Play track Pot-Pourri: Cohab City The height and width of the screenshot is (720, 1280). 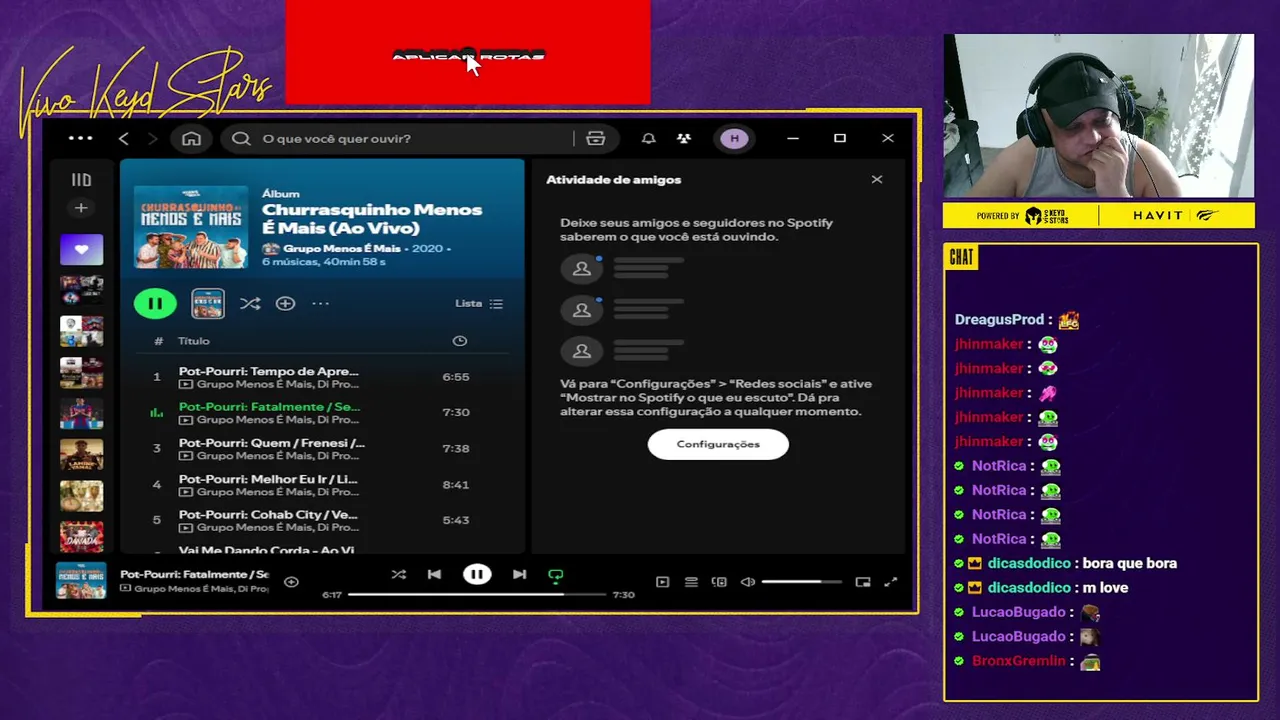click(322, 520)
